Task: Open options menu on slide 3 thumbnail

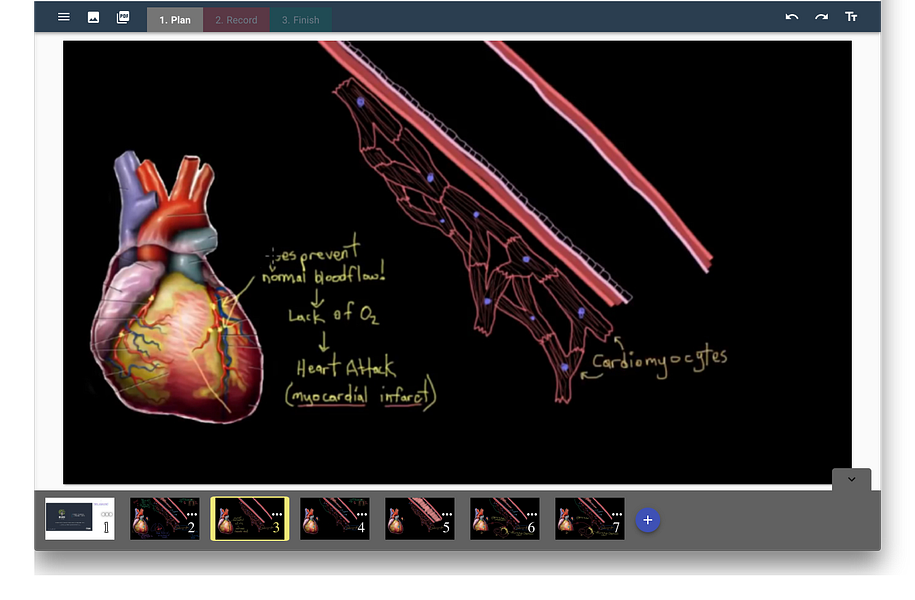Action: tap(277, 514)
